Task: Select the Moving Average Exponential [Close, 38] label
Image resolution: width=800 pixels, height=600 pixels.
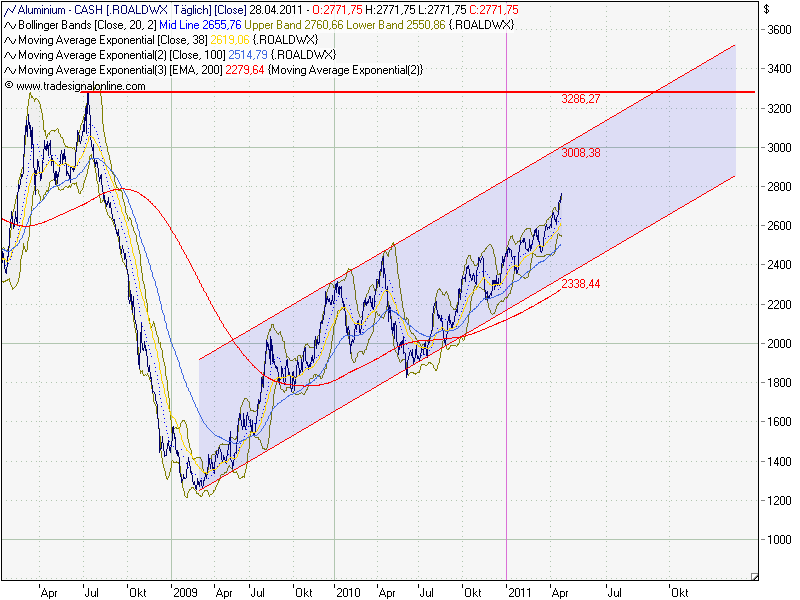Action: (113, 40)
